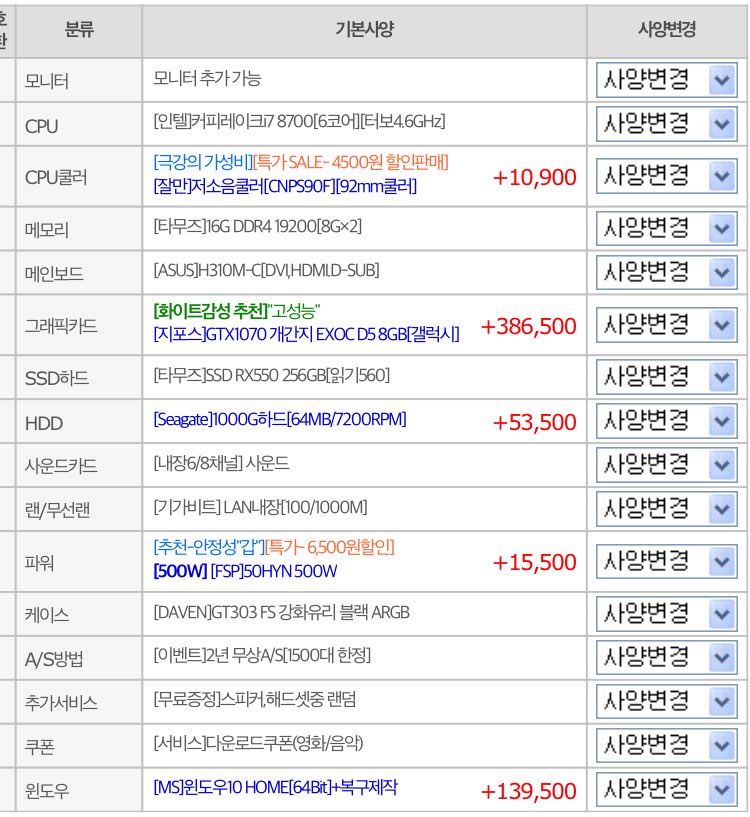
Task: Click the Seagate 1000G하드 link
Action: pos(280,419)
